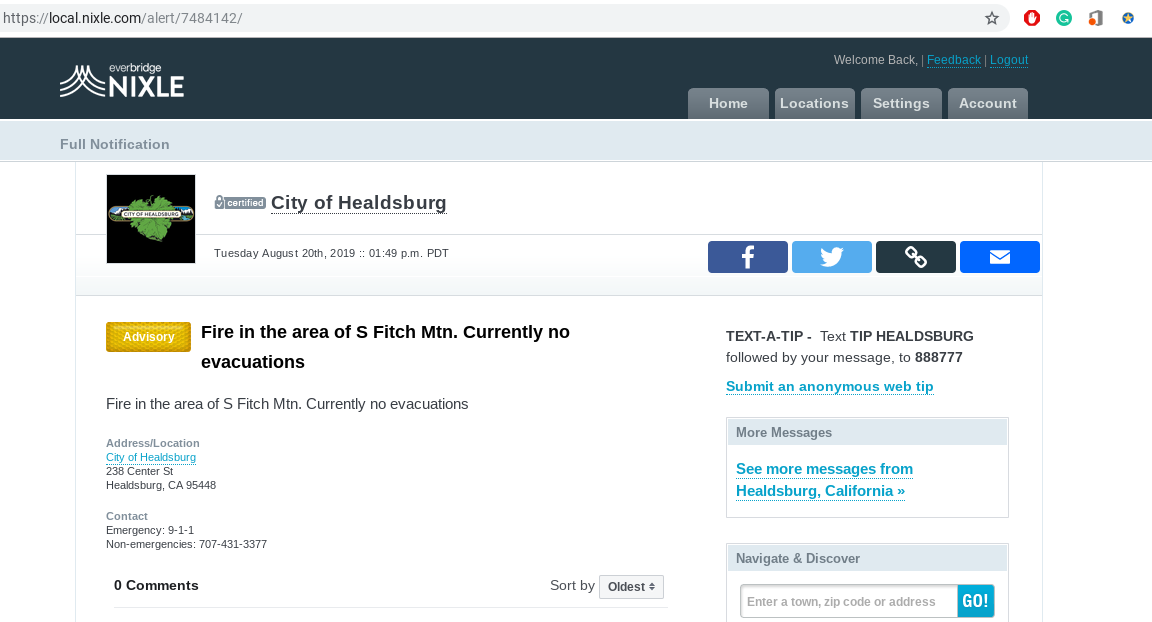Copy the alert link via chain icon

click(x=915, y=257)
